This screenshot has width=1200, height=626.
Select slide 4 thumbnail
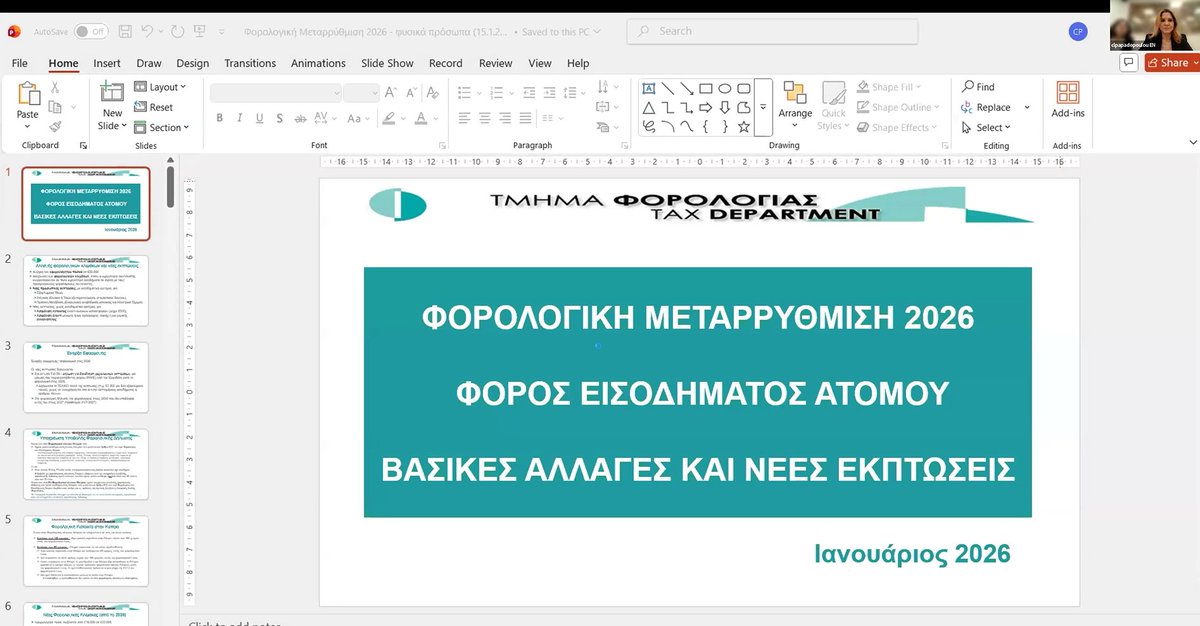(86, 464)
